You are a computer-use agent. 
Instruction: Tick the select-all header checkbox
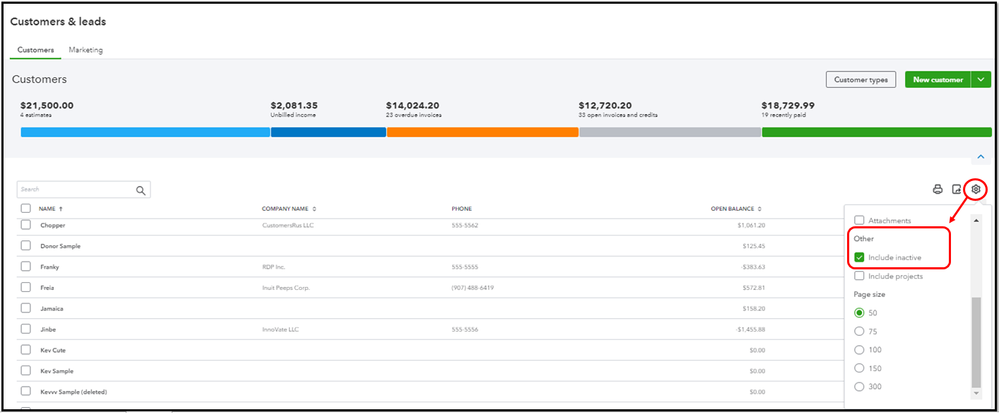pyautogui.click(x=25, y=208)
